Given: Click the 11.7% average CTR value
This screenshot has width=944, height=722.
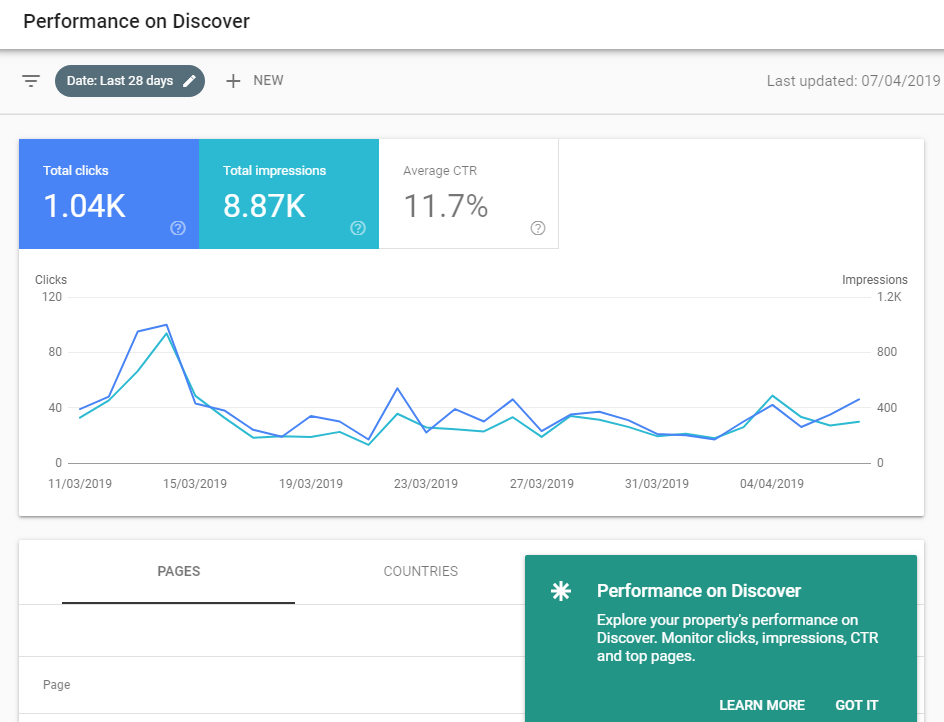Looking at the screenshot, I should coord(446,206).
